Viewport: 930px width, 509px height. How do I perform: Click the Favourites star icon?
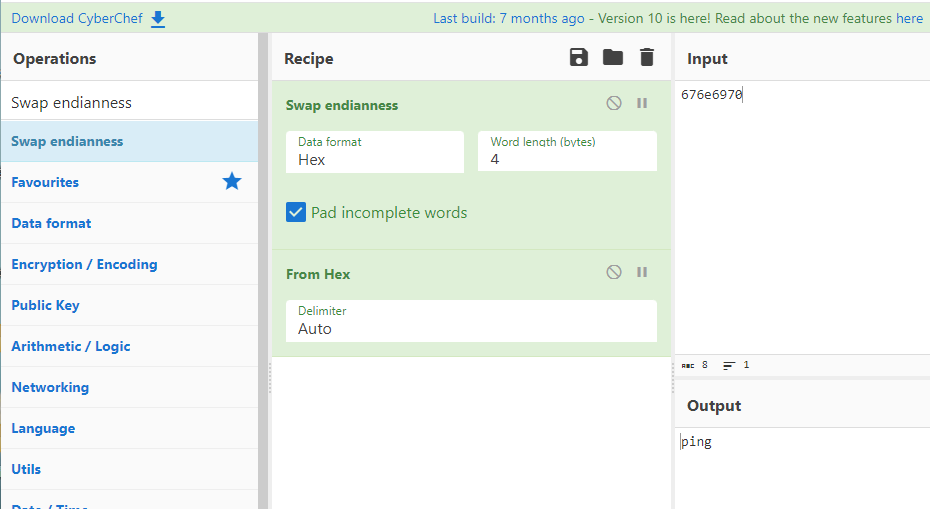(x=232, y=182)
